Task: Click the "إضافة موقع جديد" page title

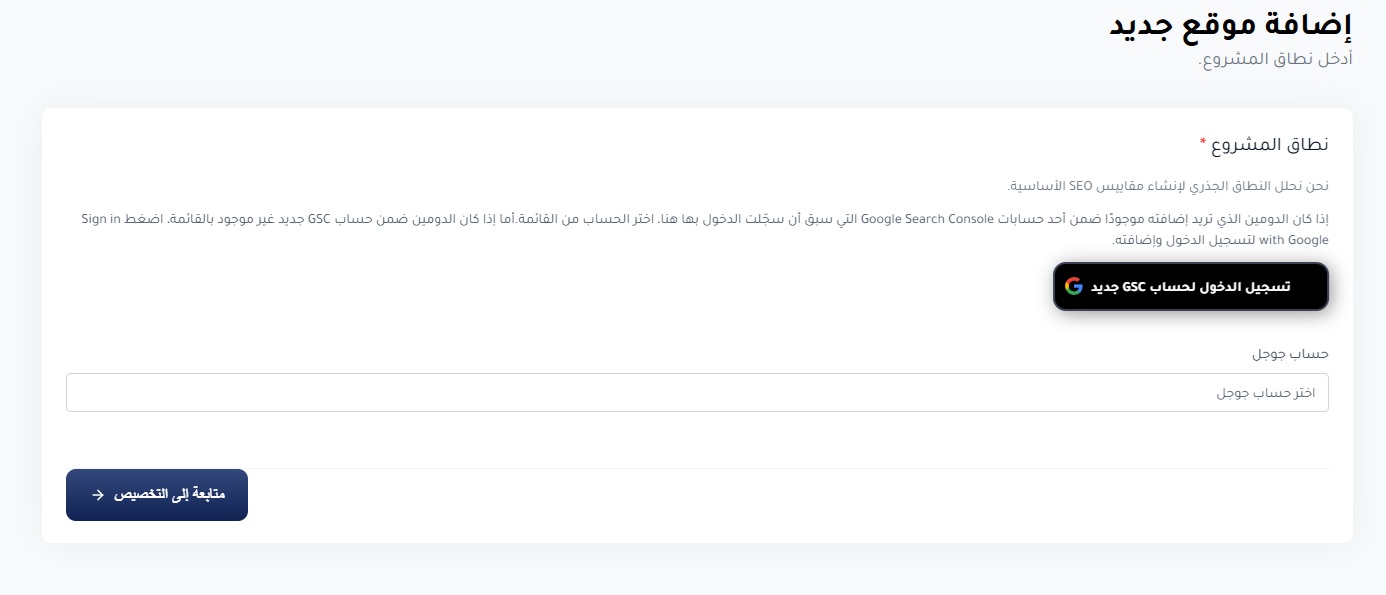Action: pyautogui.click(x=1231, y=25)
